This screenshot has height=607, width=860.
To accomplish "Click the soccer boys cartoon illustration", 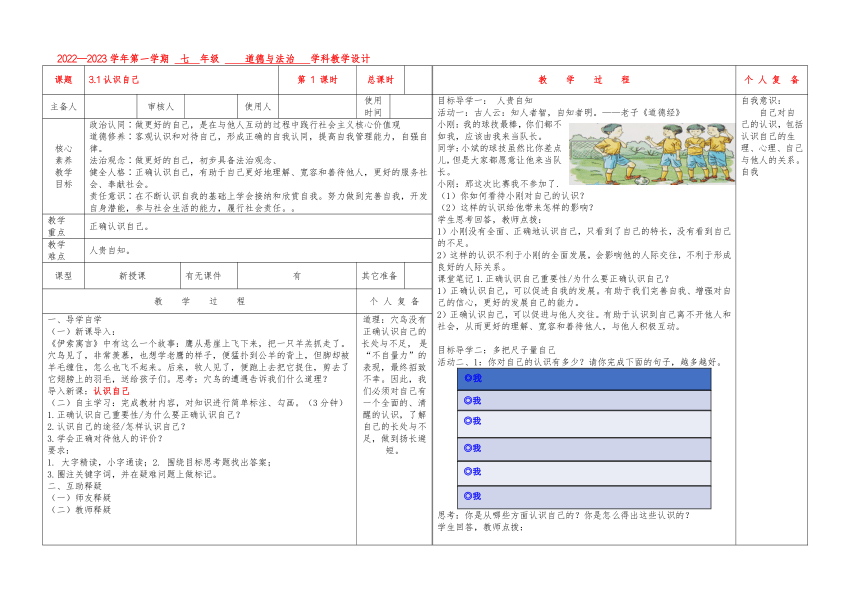I will coord(651,154).
